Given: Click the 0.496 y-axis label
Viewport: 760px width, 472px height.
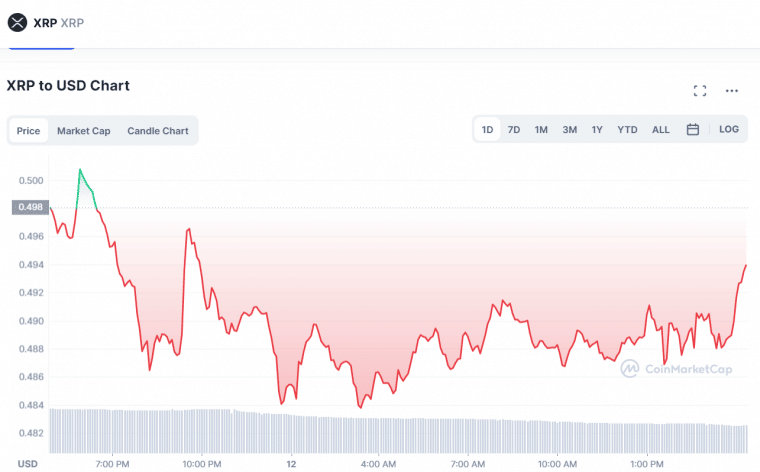Looking at the screenshot, I should 31,236.
